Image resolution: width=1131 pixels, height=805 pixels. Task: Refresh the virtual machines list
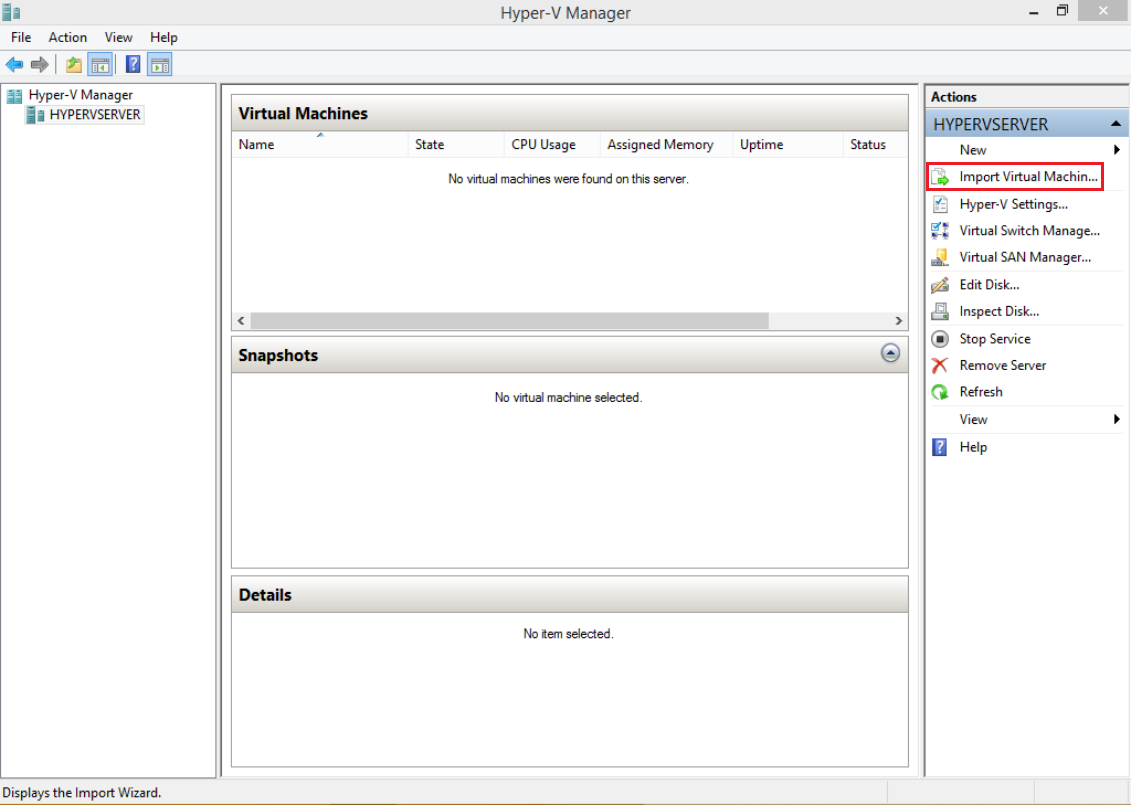(x=981, y=391)
